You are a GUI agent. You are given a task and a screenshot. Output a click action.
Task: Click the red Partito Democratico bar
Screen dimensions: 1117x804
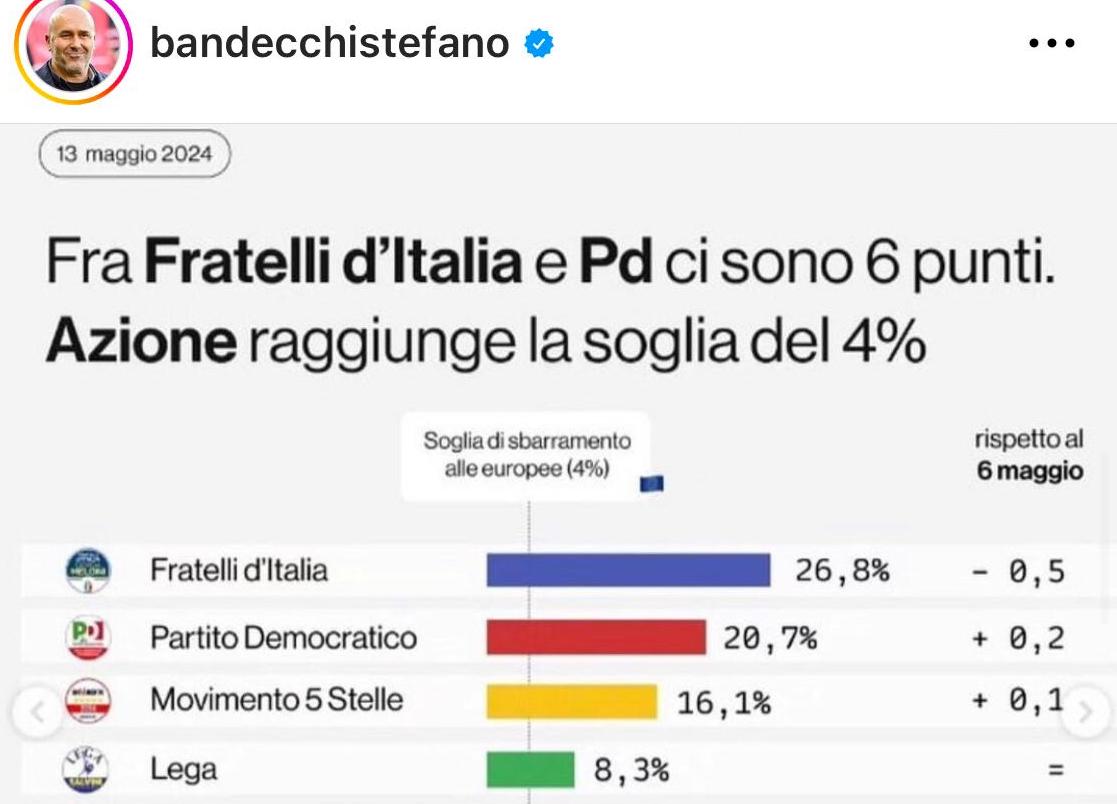596,637
